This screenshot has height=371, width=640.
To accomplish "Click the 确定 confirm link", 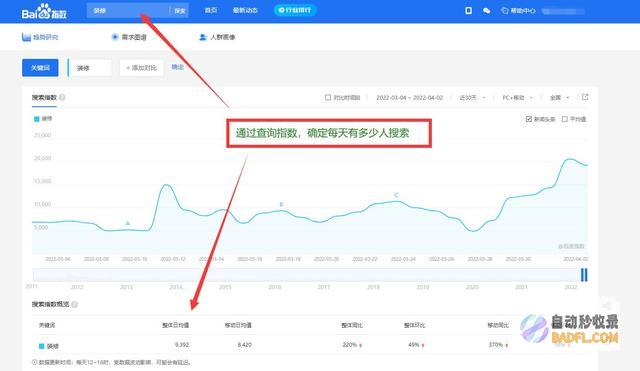I will [178, 67].
